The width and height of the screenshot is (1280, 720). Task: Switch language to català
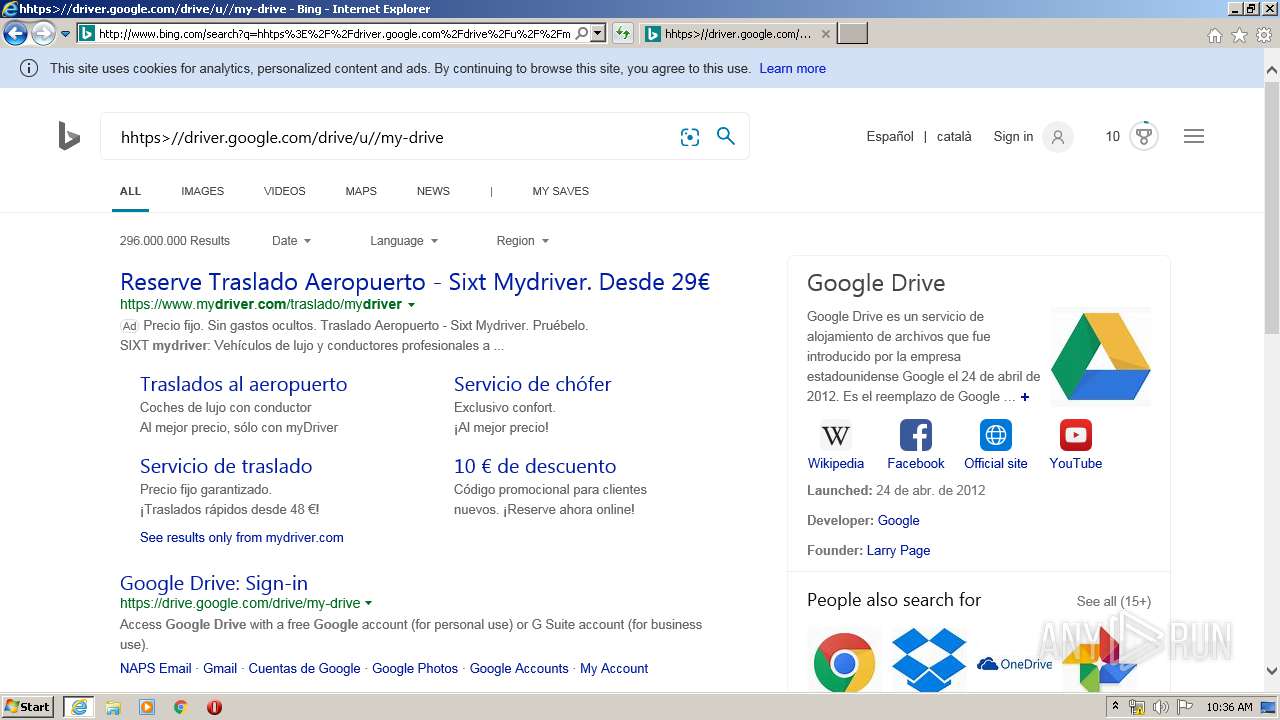[x=954, y=137]
